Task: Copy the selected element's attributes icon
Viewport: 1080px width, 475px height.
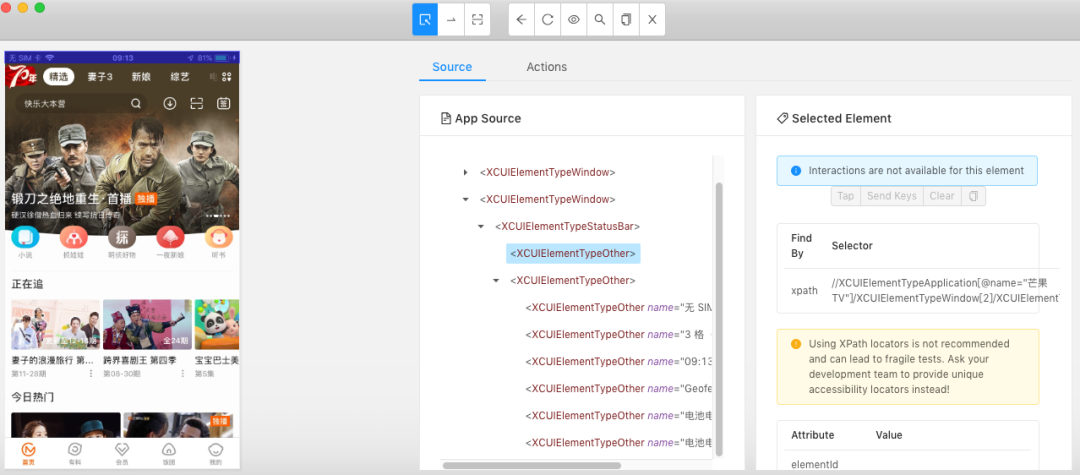Action: tap(973, 196)
